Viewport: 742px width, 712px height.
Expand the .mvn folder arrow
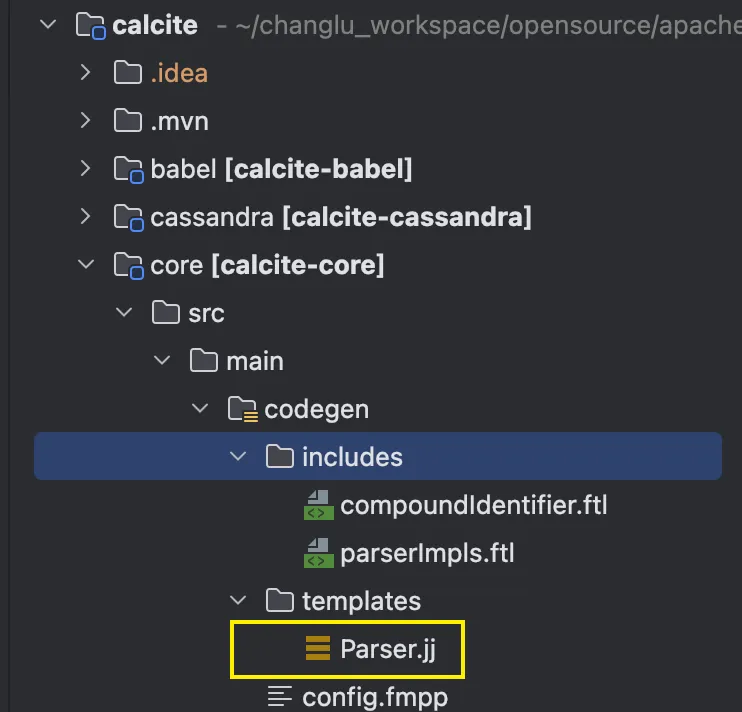click(x=86, y=121)
